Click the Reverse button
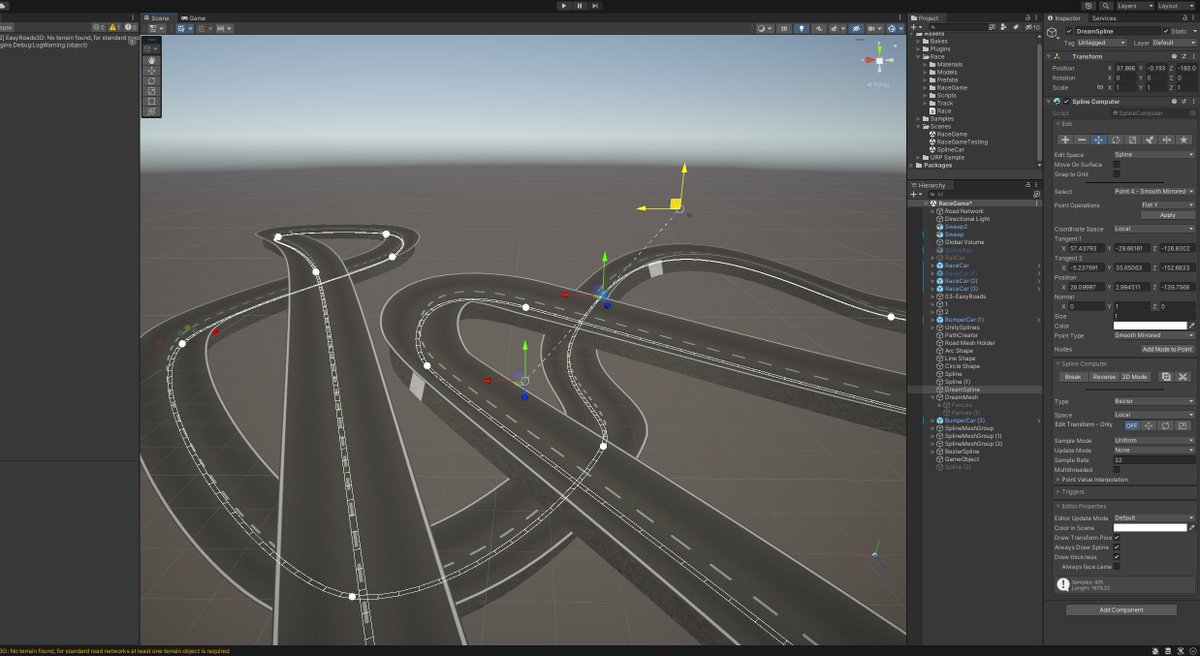The width and height of the screenshot is (1200, 656). click(1104, 377)
